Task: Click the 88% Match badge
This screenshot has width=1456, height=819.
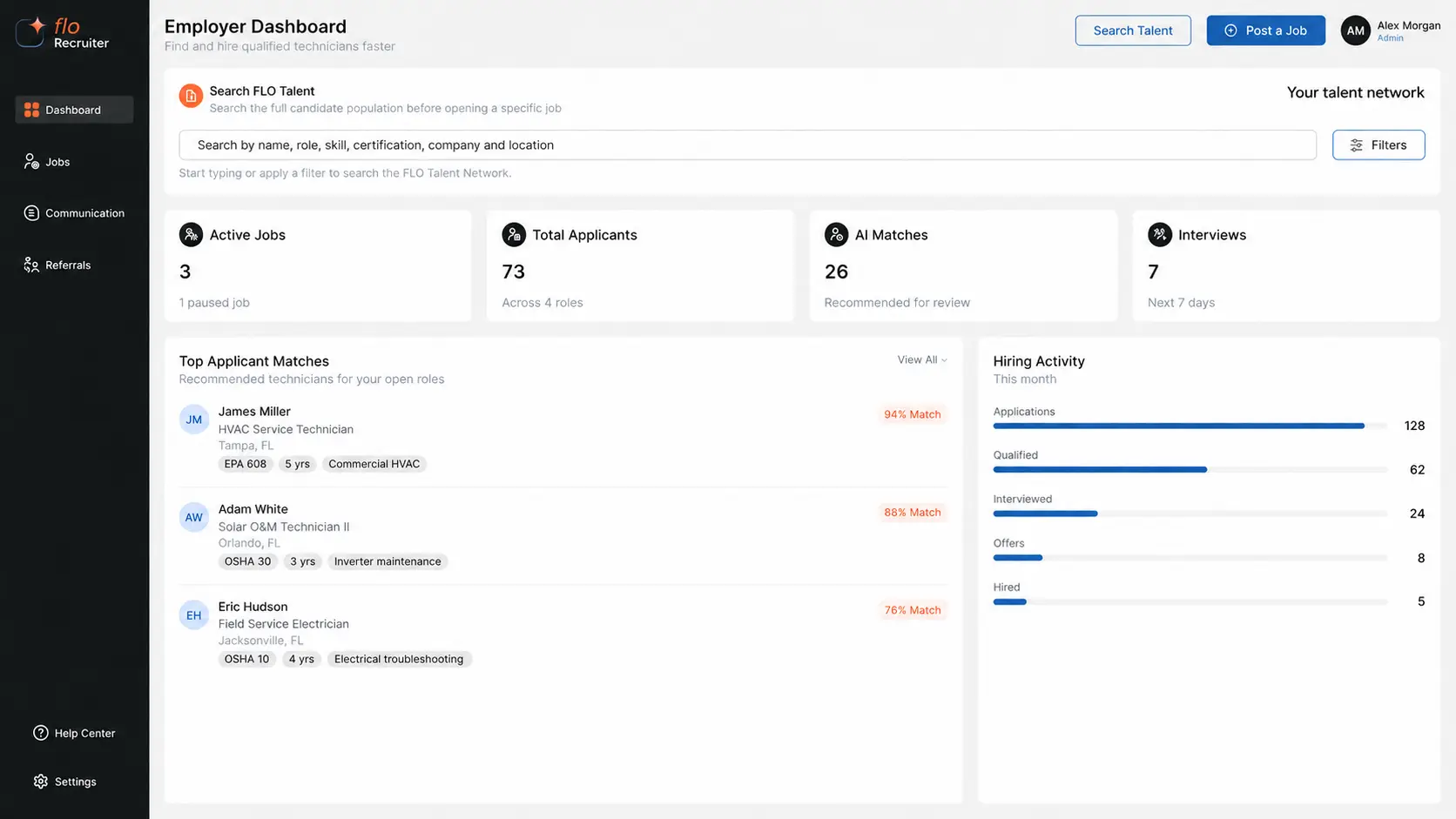Action: (912, 513)
